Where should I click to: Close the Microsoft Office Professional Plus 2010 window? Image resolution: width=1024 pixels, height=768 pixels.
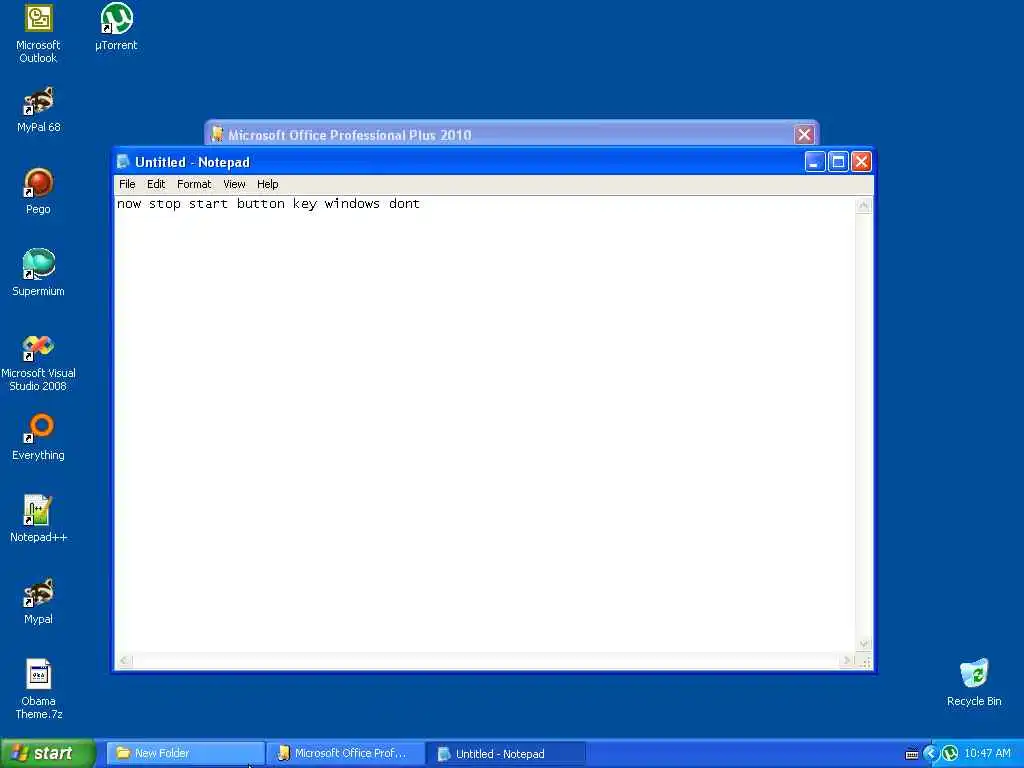click(804, 135)
